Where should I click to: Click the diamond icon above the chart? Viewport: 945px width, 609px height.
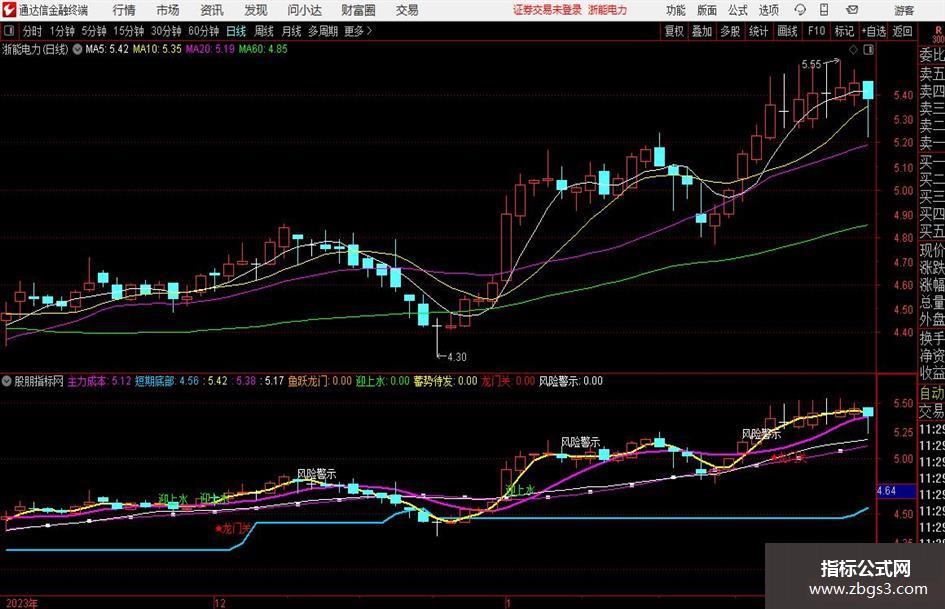coord(853,50)
